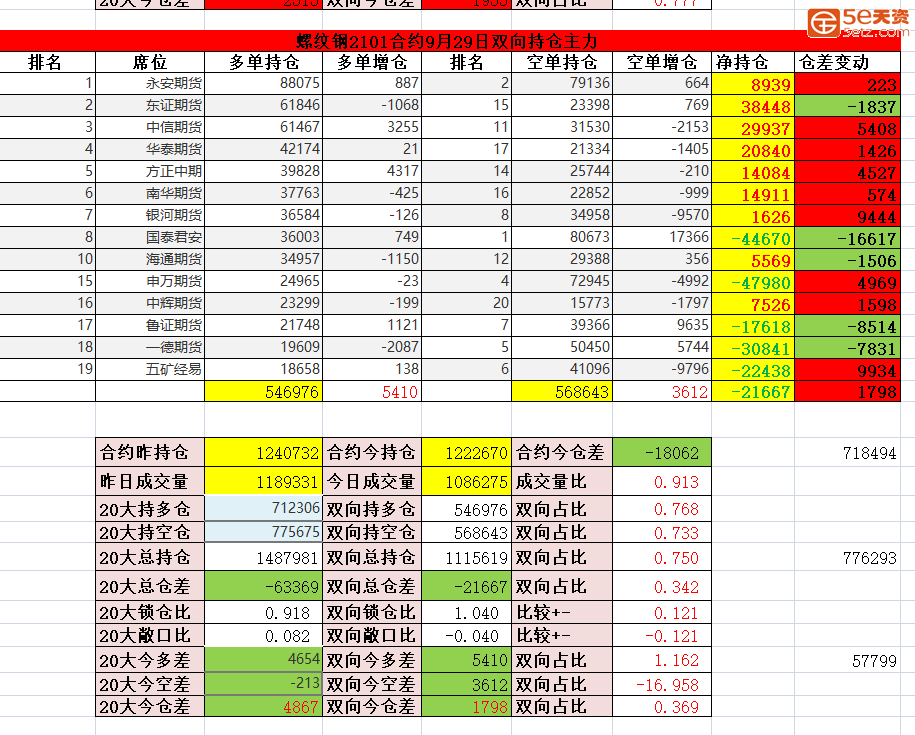Click the 五矿经易 seat cell
The image size is (915, 735).
click(150, 369)
